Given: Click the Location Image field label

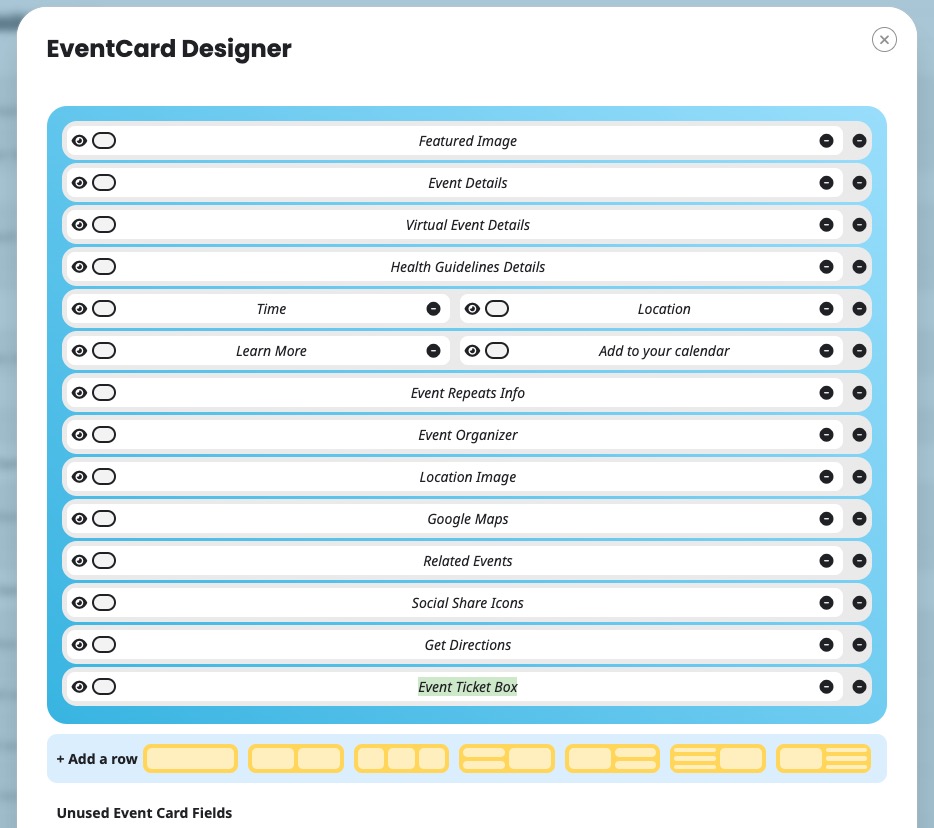Looking at the screenshot, I should tap(468, 477).
